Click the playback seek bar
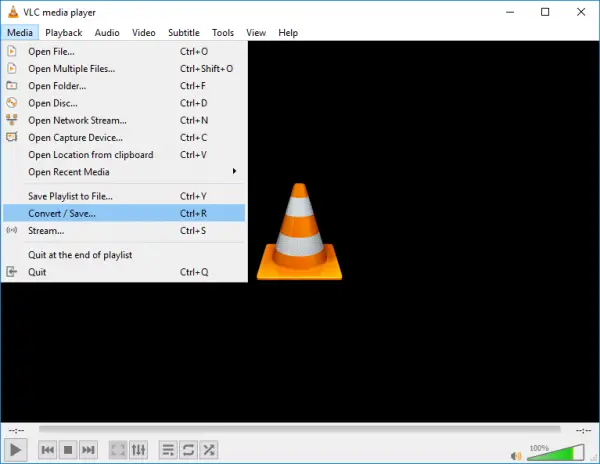 point(300,429)
